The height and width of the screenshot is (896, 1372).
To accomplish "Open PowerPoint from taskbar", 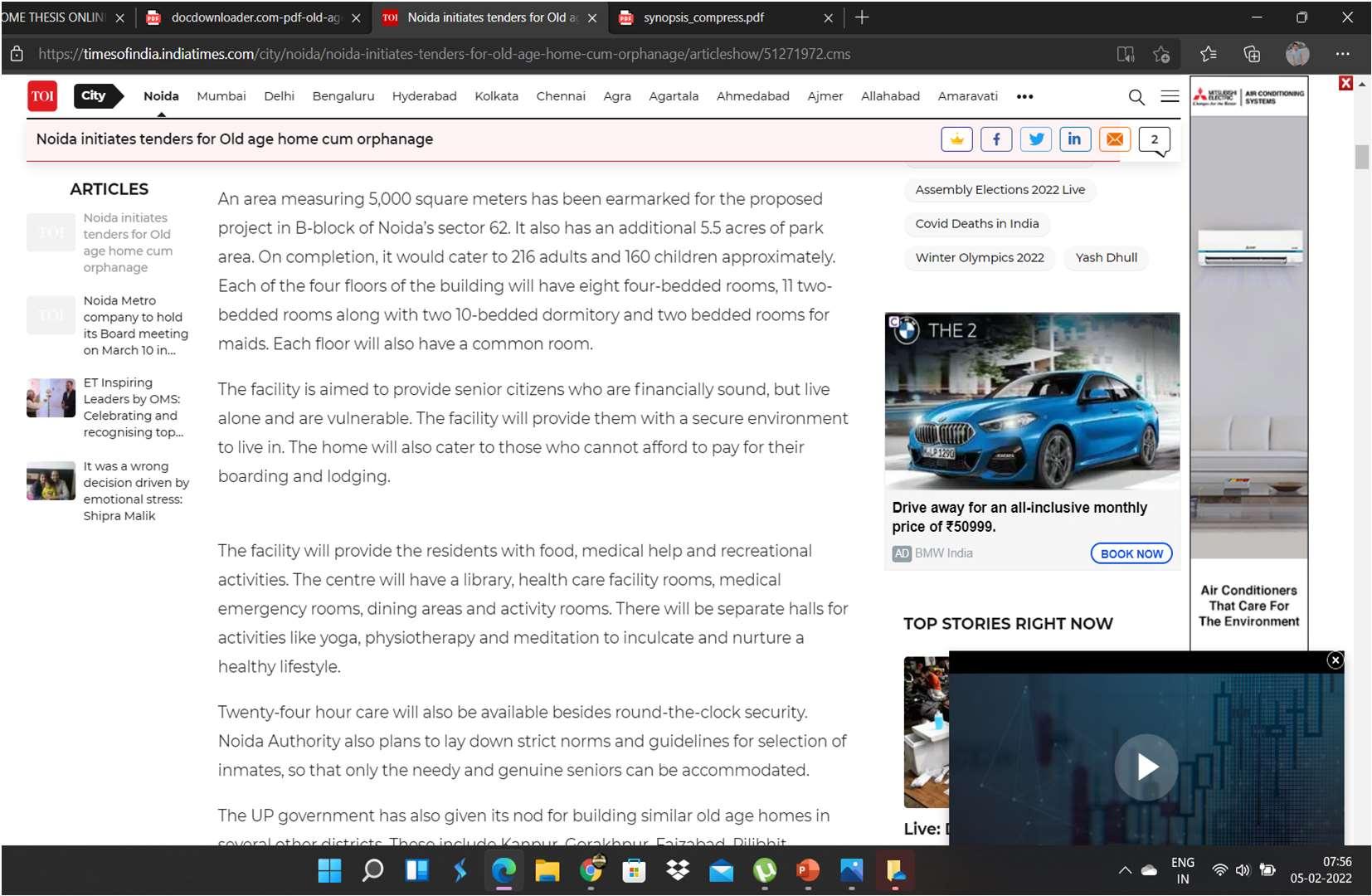I will point(808,870).
